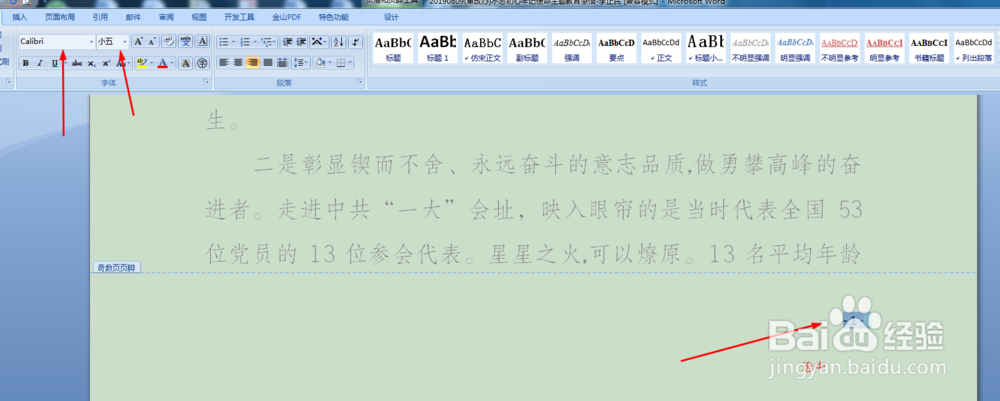The width and height of the screenshot is (1000, 401).
Task: Click the Shrink Font button
Action: 152,42
